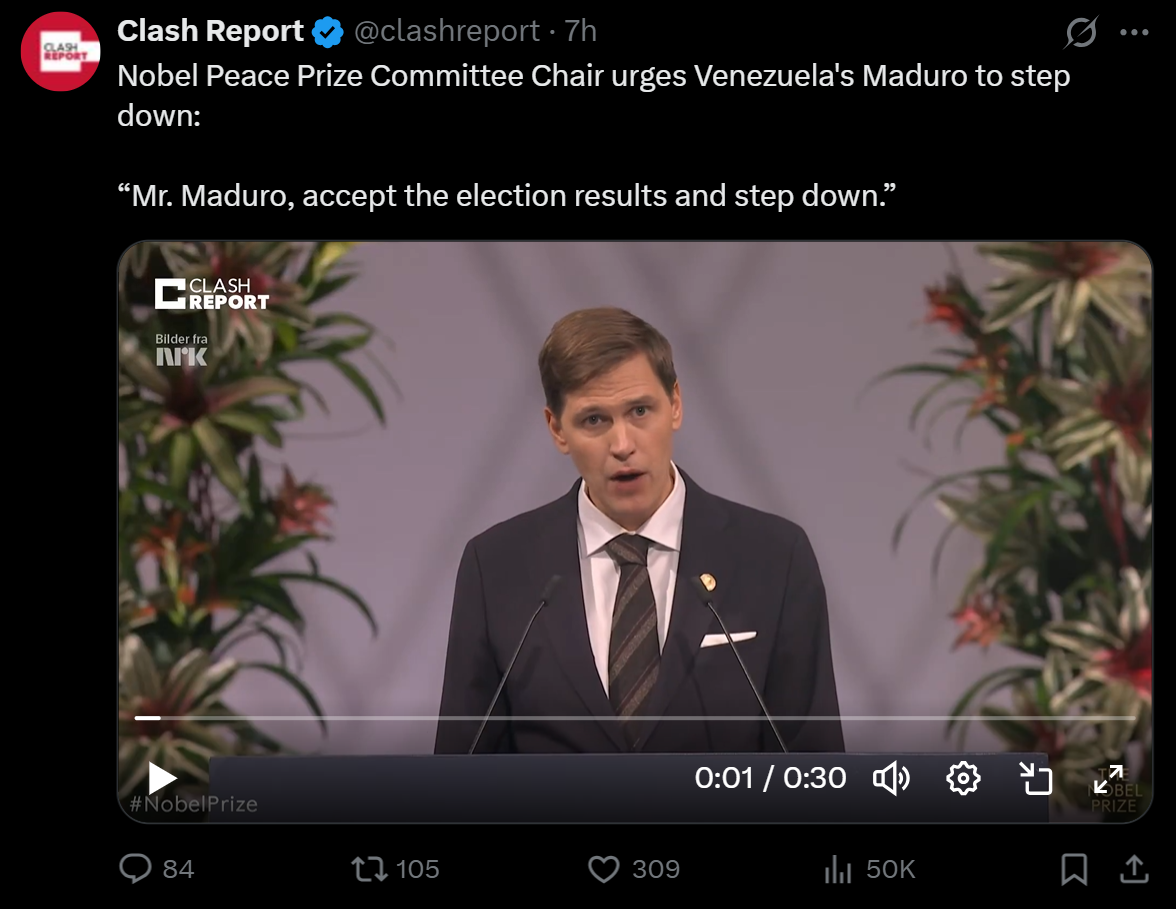The width and height of the screenshot is (1176, 909).
Task: Reply to the post with 84 replies
Action: click(135, 869)
